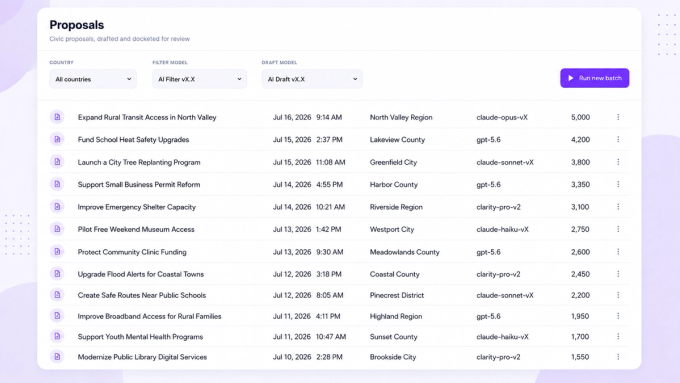680x383 pixels.
Task: Click document icon for Weekend Museum Access
Action: tap(57, 229)
